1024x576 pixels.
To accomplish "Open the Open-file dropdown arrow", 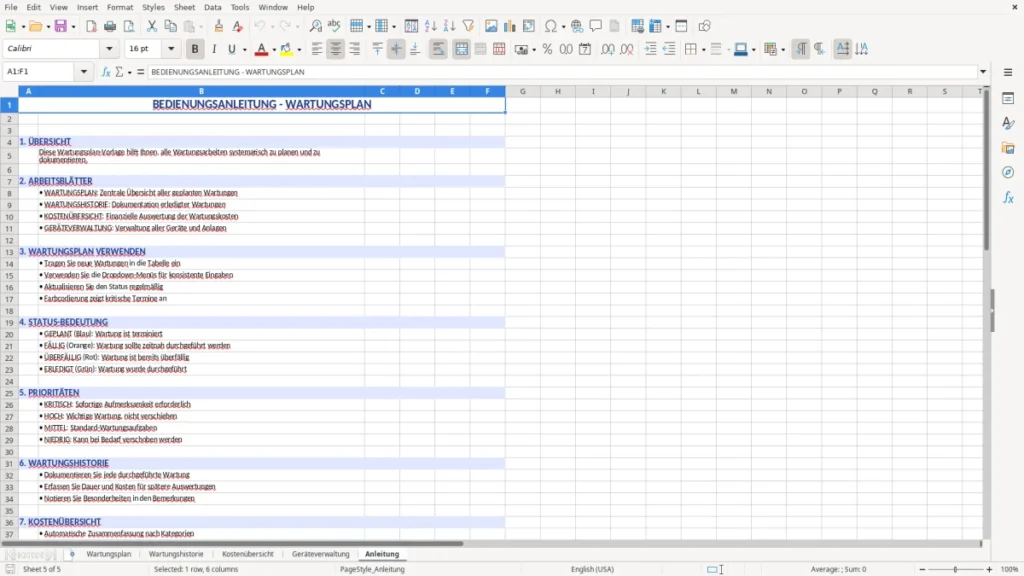I will click(x=48, y=27).
